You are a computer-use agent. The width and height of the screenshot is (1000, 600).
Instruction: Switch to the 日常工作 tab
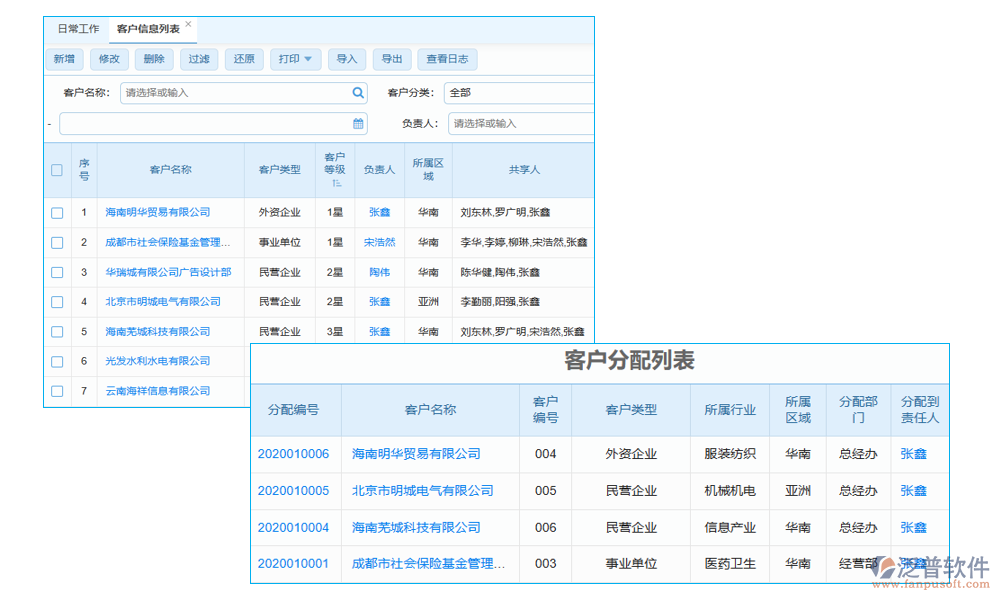tap(77, 28)
